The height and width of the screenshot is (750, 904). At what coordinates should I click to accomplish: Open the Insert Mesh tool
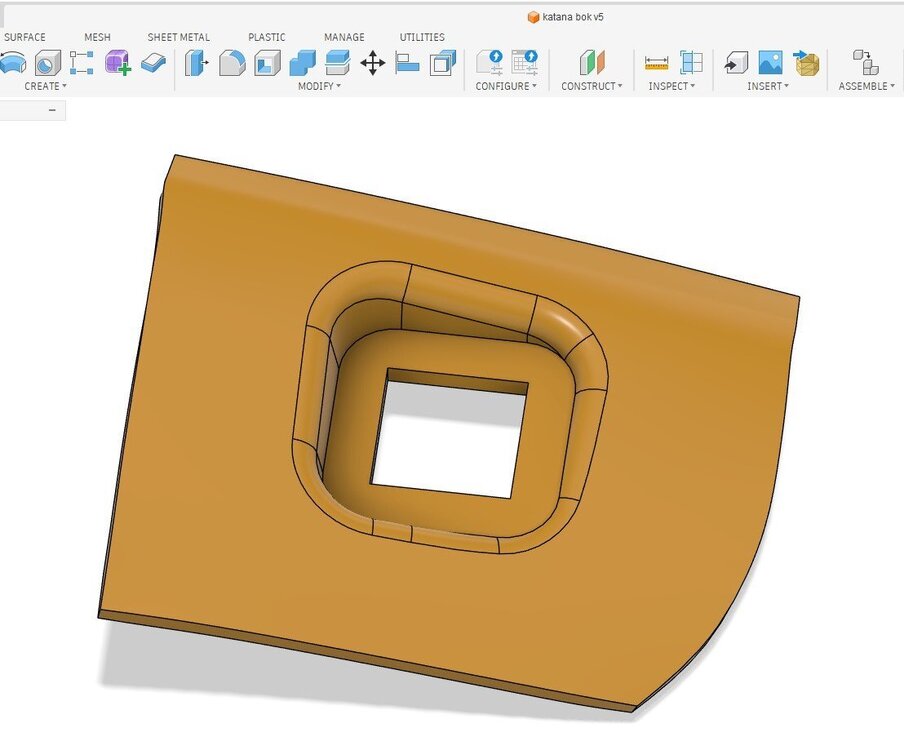[x=805, y=63]
